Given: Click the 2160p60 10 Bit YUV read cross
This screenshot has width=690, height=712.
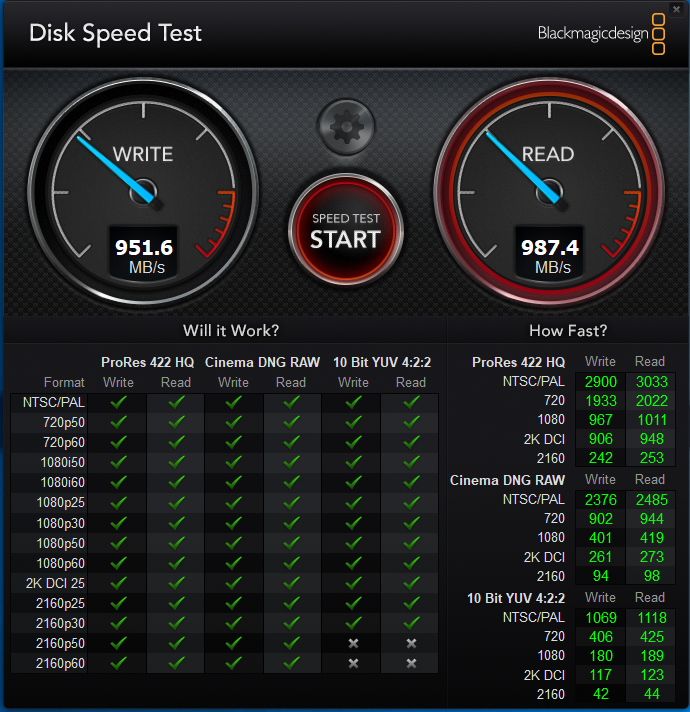Looking at the screenshot, I should pos(411,663).
